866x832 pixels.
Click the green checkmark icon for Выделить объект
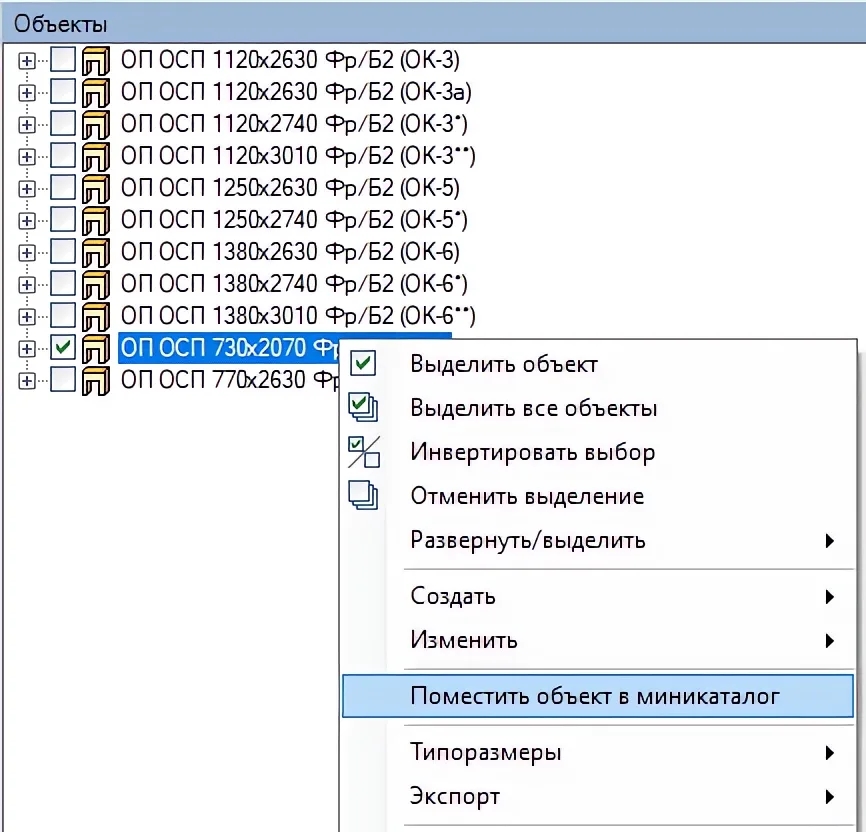pos(364,363)
